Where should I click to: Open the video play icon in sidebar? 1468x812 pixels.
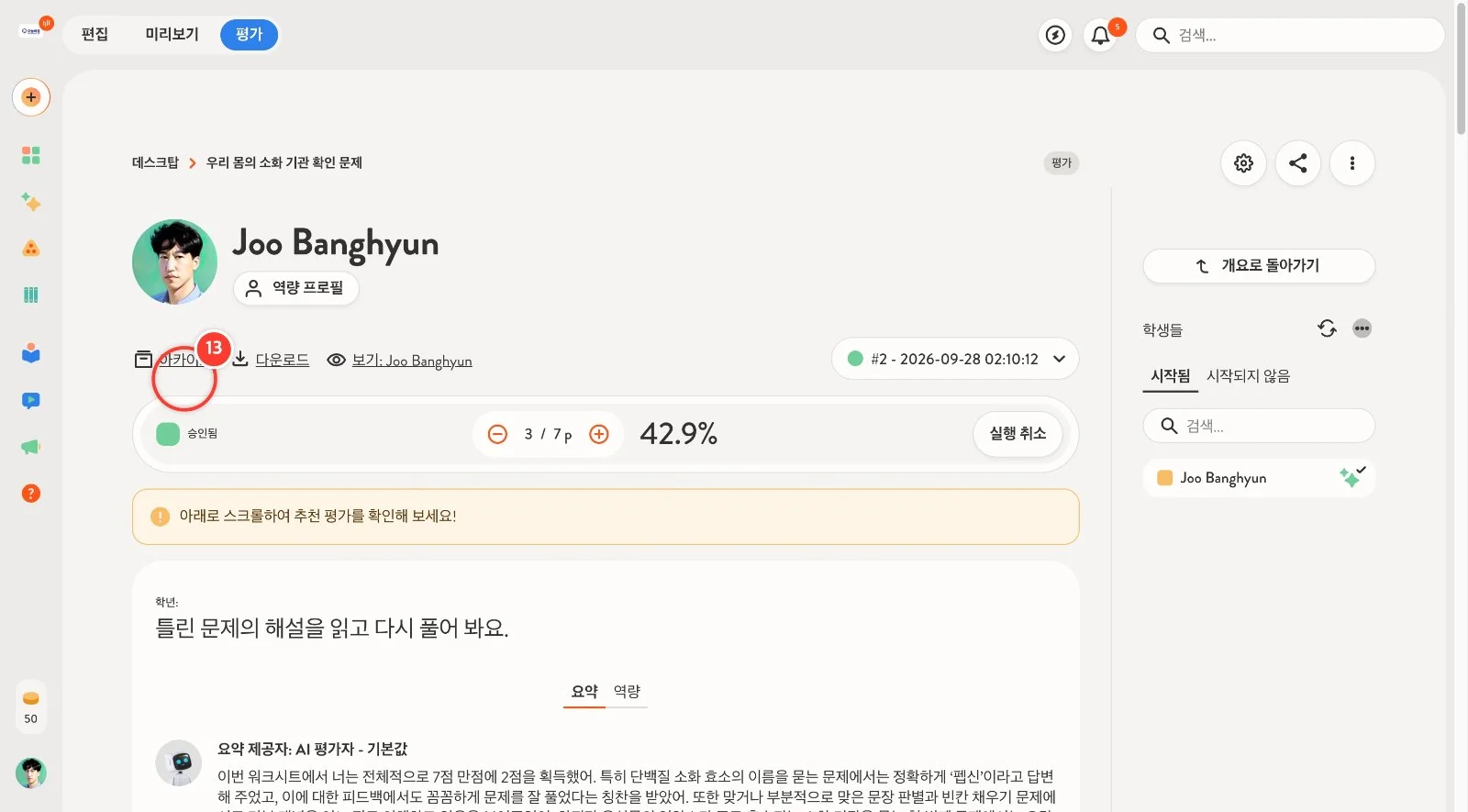[31, 400]
